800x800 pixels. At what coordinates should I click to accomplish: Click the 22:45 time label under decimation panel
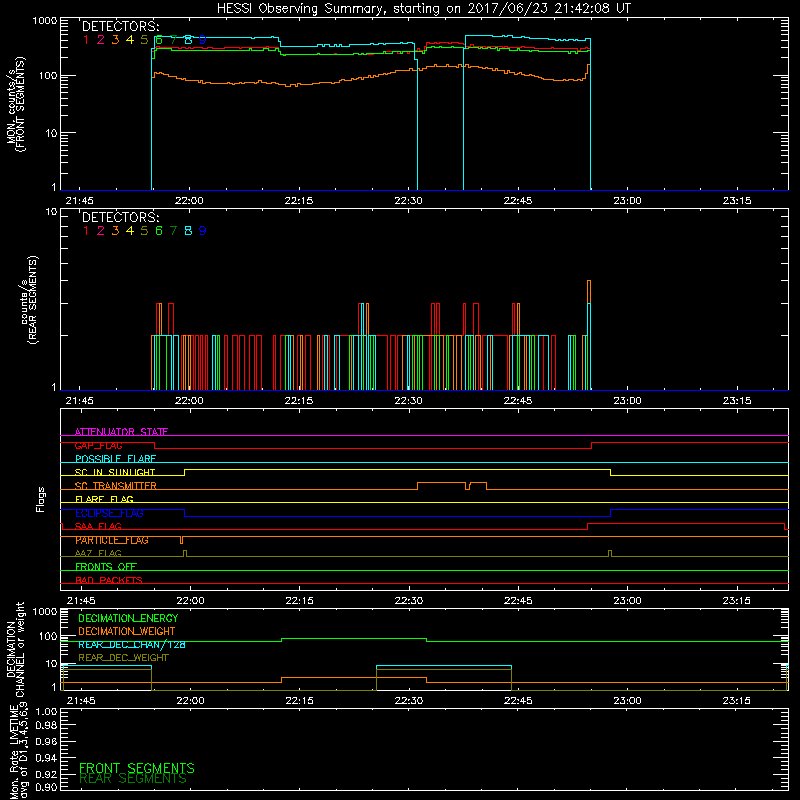[518, 701]
